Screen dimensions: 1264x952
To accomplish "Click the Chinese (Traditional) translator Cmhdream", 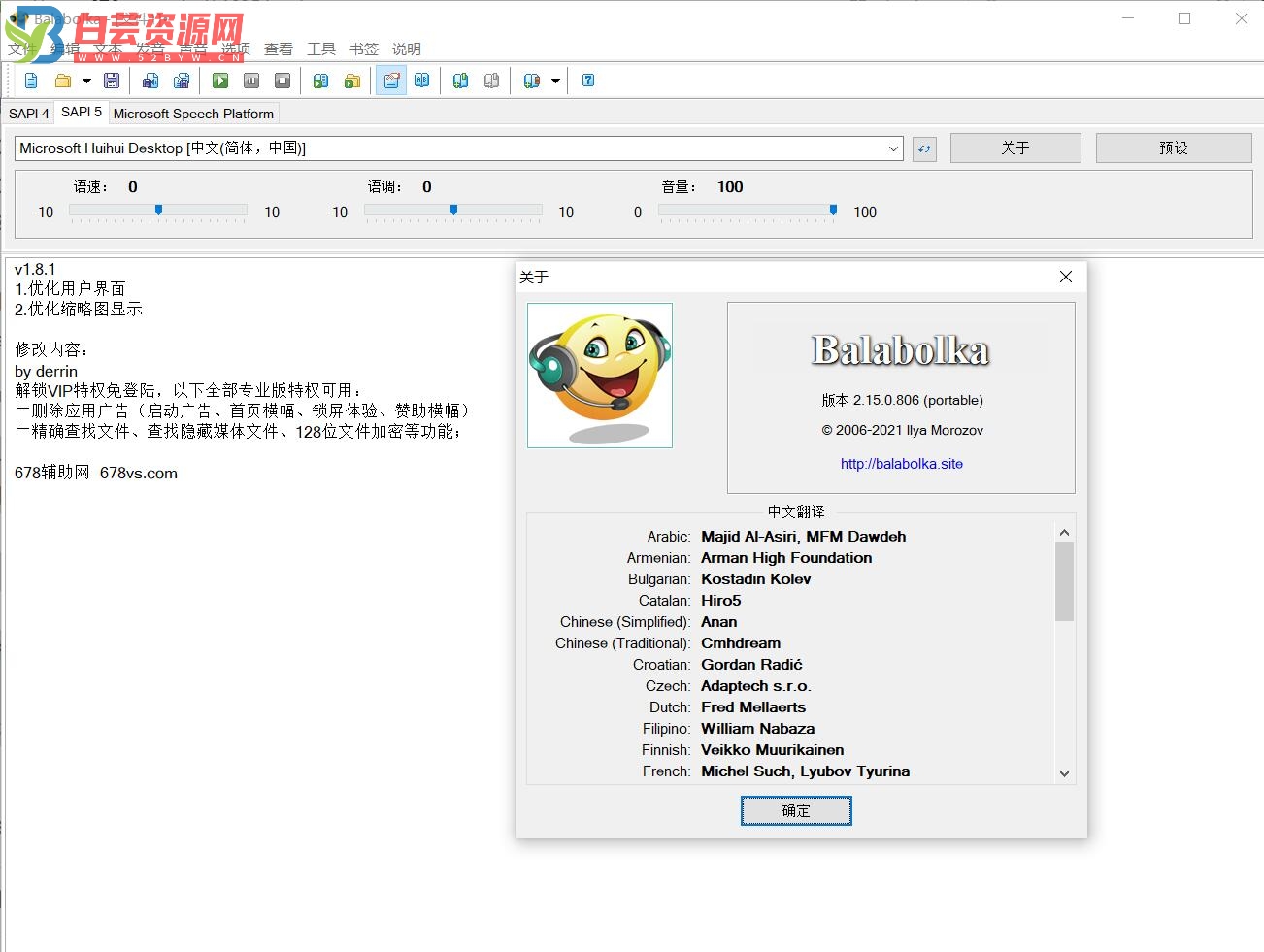I will point(741,643).
